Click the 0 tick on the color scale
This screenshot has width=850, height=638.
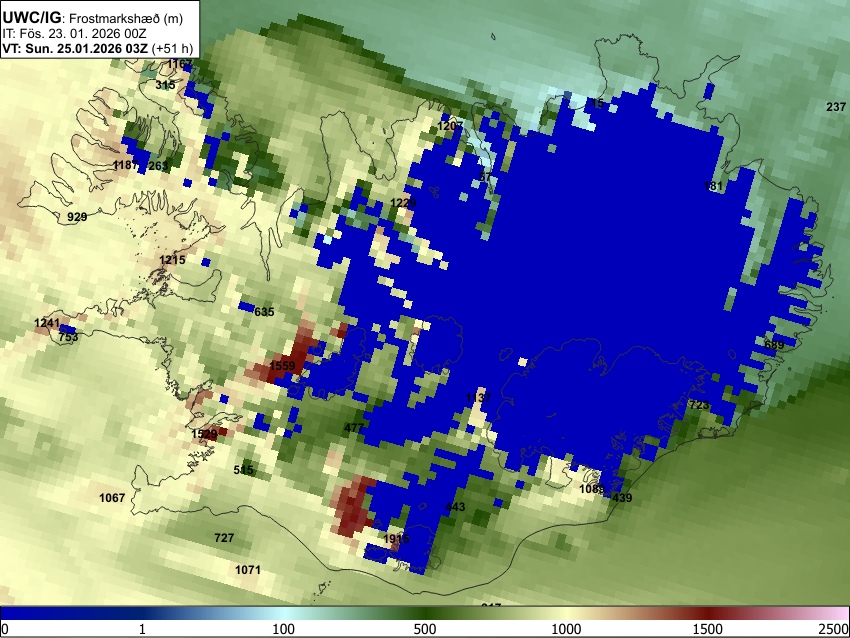pos(5,629)
